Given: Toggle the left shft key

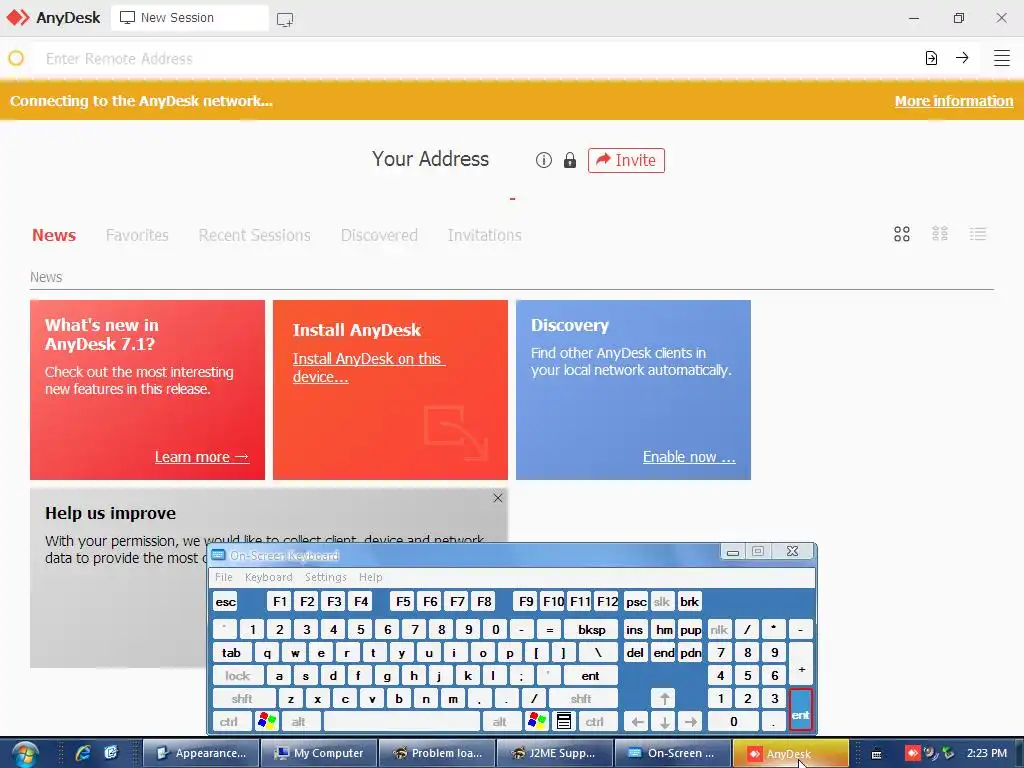Looking at the screenshot, I should click(242, 699).
